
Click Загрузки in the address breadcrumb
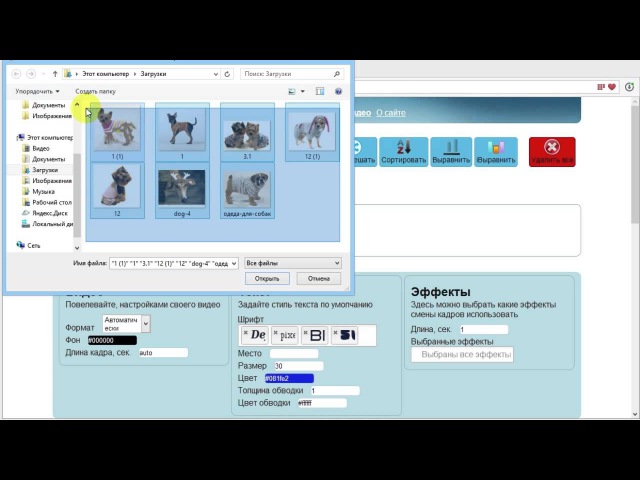pyautogui.click(x=153, y=74)
